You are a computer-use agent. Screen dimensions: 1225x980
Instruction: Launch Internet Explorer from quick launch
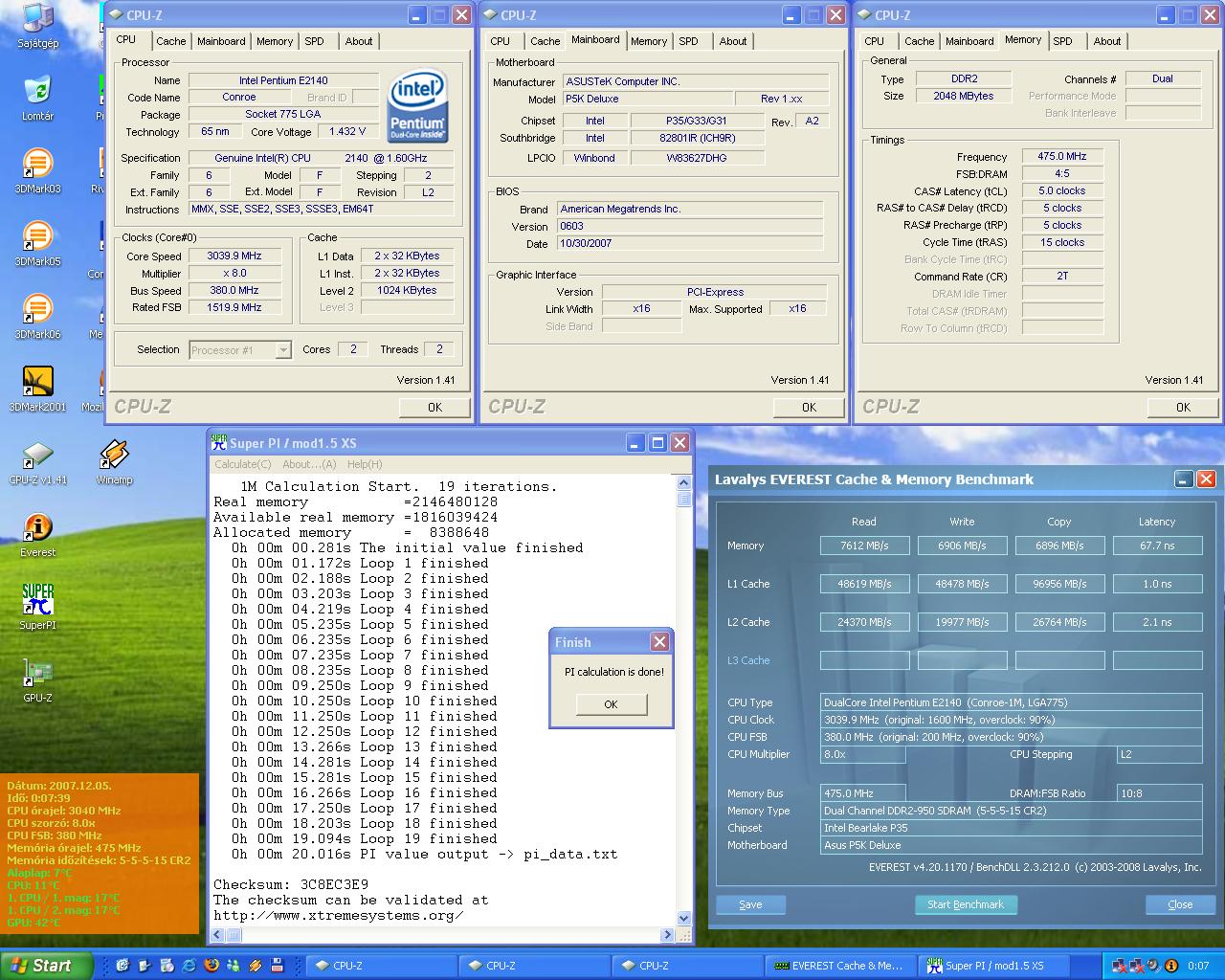pyautogui.click(x=189, y=966)
